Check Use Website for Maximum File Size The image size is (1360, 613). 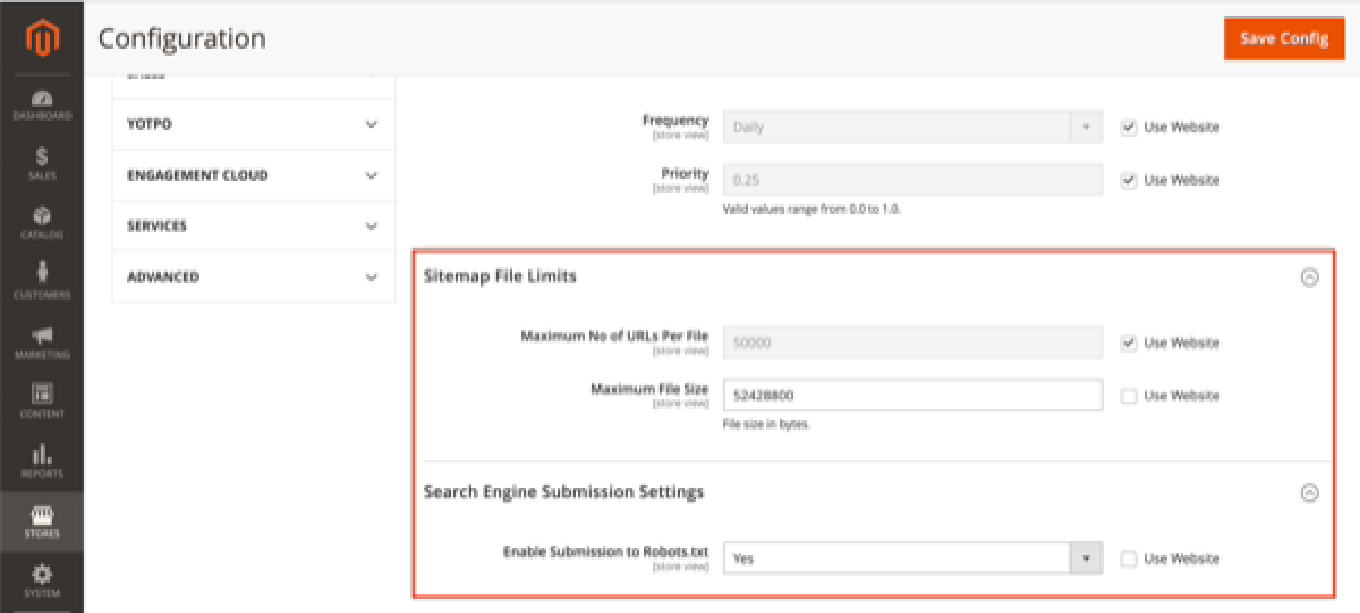click(1129, 396)
